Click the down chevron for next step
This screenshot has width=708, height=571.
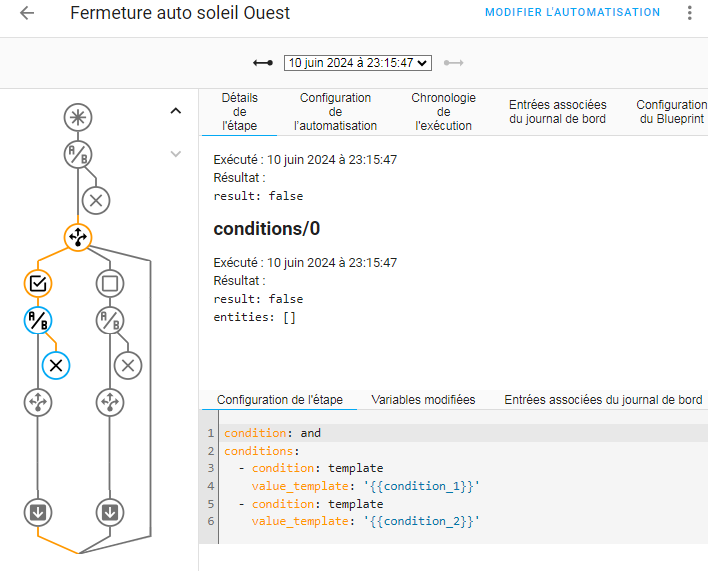[176, 154]
